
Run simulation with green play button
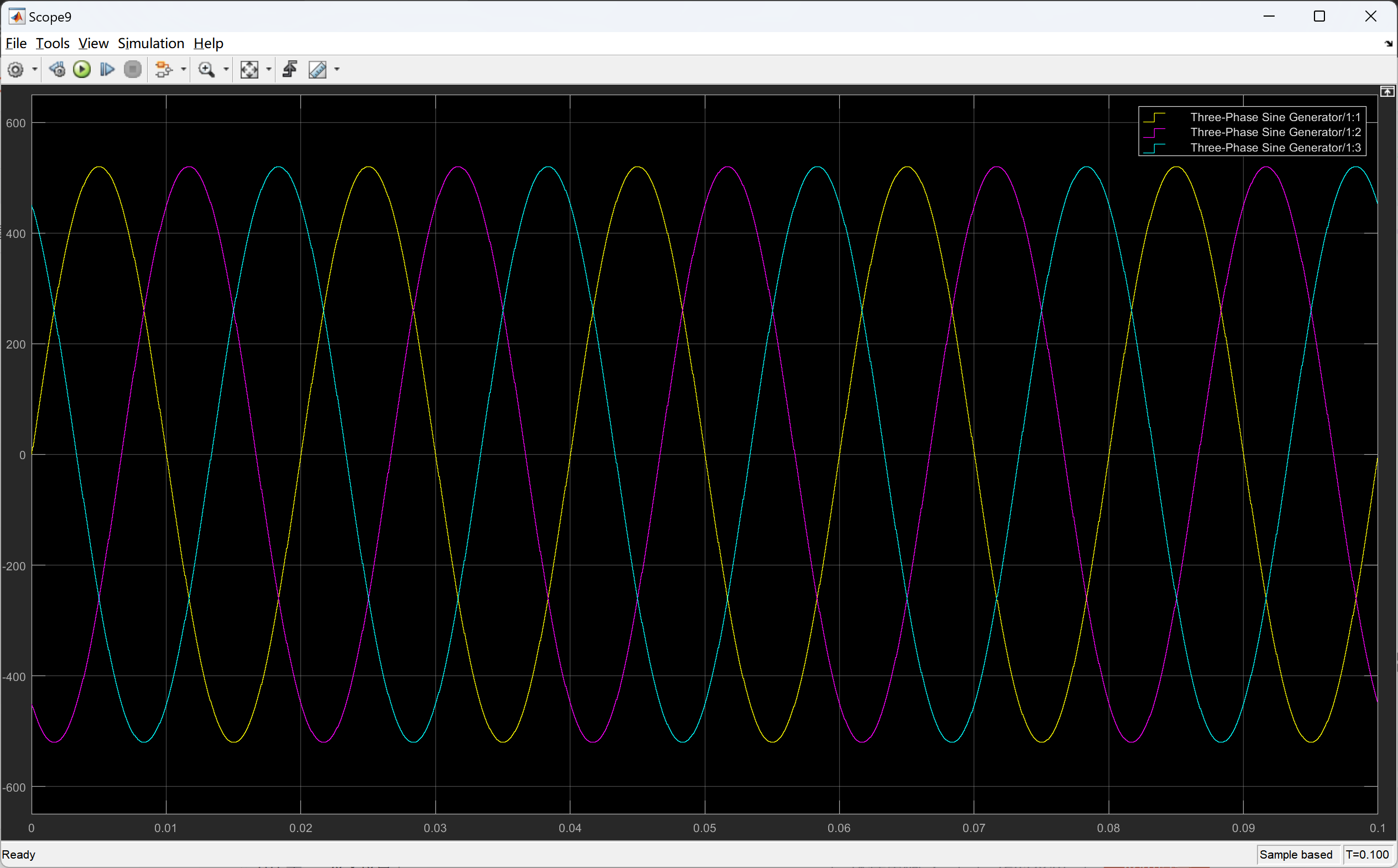pos(82,70)
